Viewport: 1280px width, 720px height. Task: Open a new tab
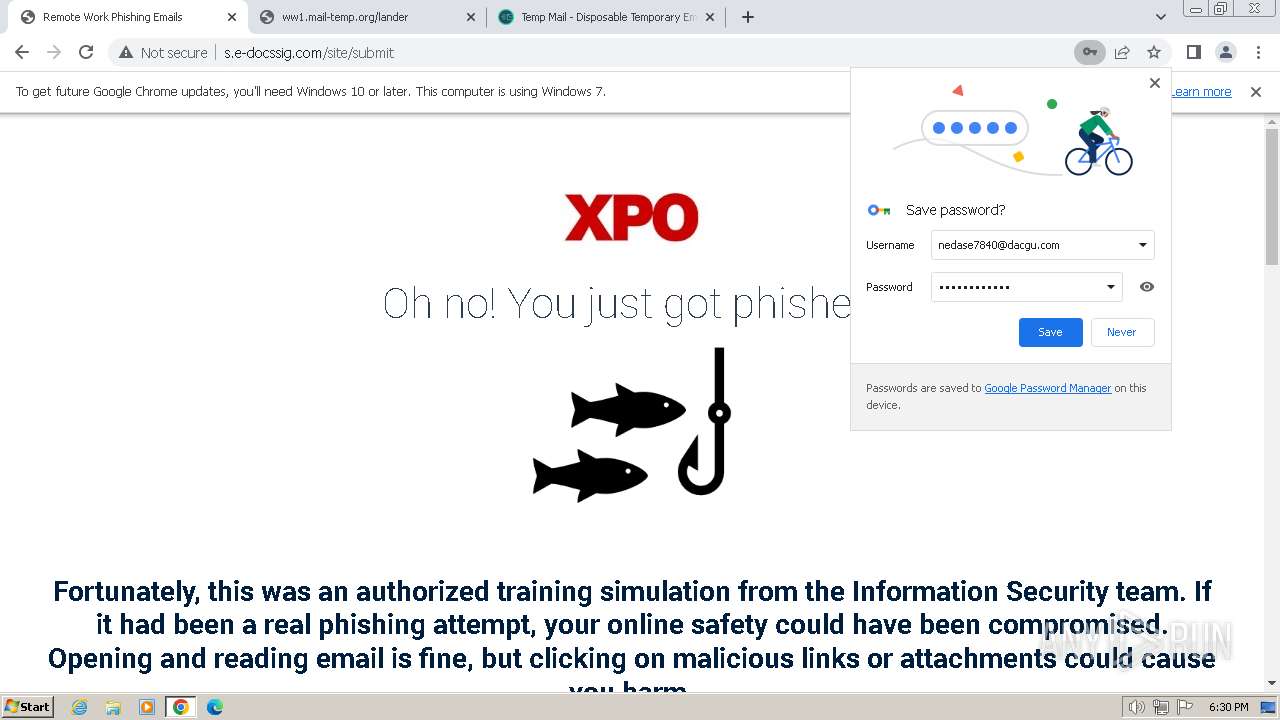(747, 17)
